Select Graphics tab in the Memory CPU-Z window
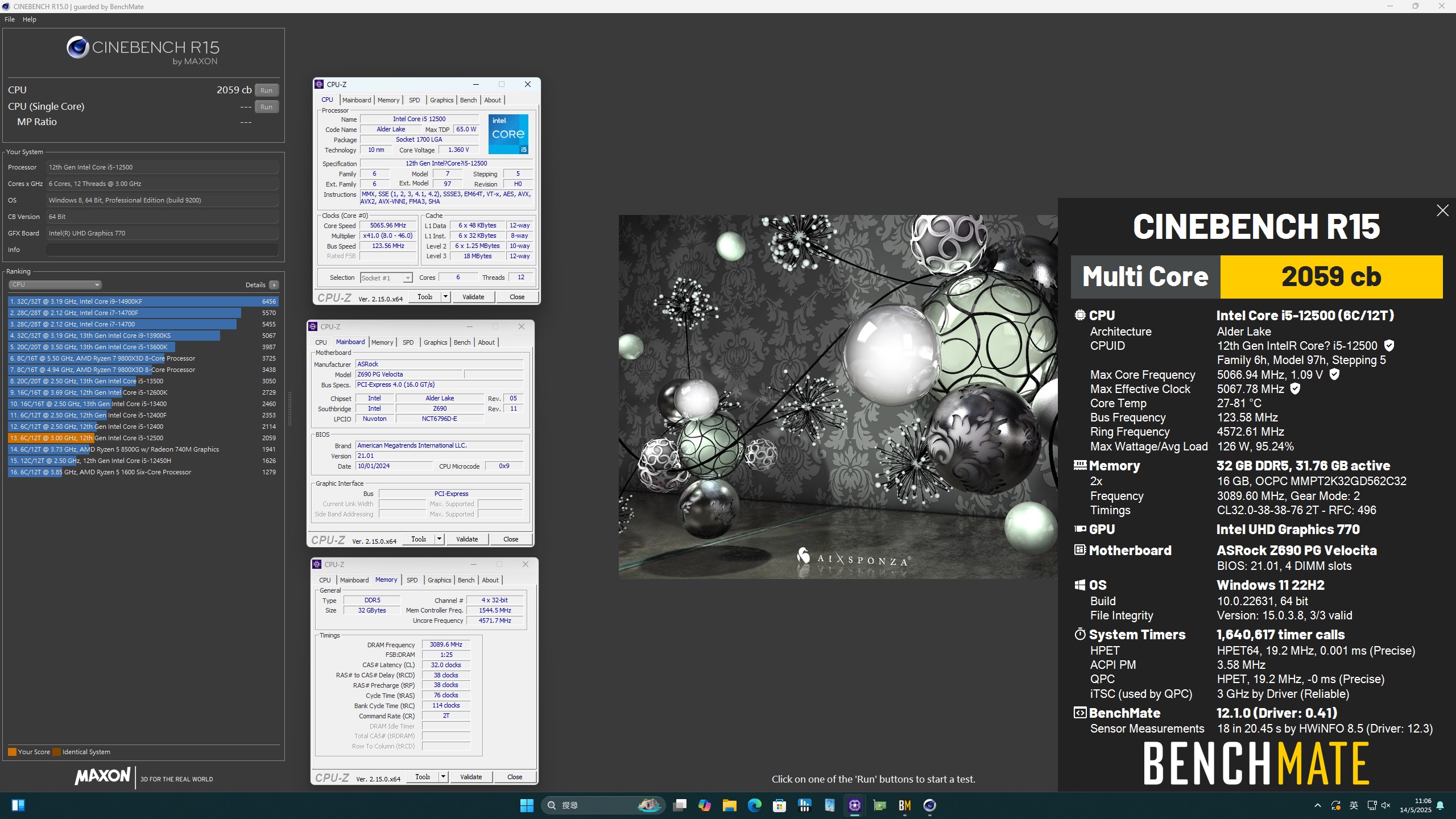The height and width of the screenshot is (819, 1456). 439,580
